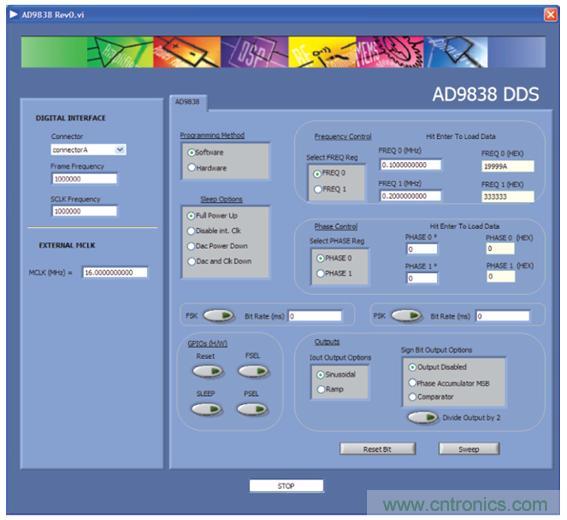Click the Reset Bit button
The width and height of the screenshot is (567, 520).
tap(378, 449)
